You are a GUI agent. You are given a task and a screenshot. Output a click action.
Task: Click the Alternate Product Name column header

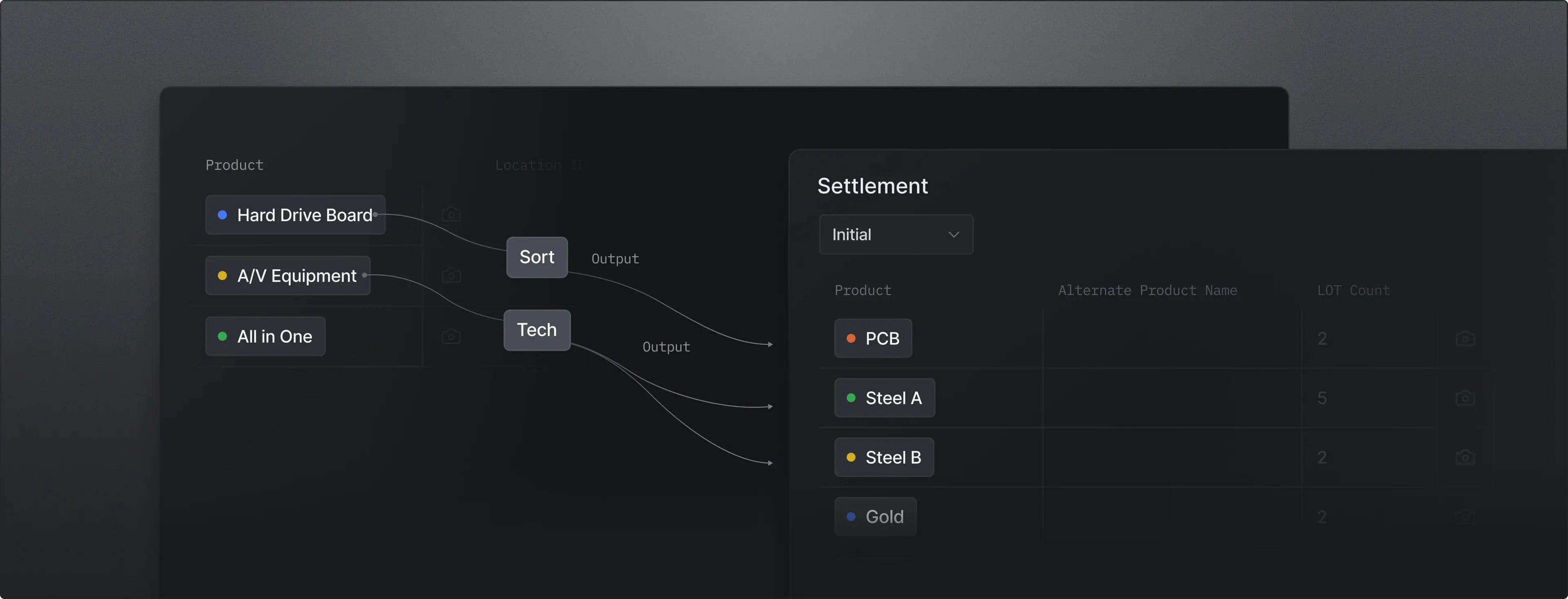1147,291
